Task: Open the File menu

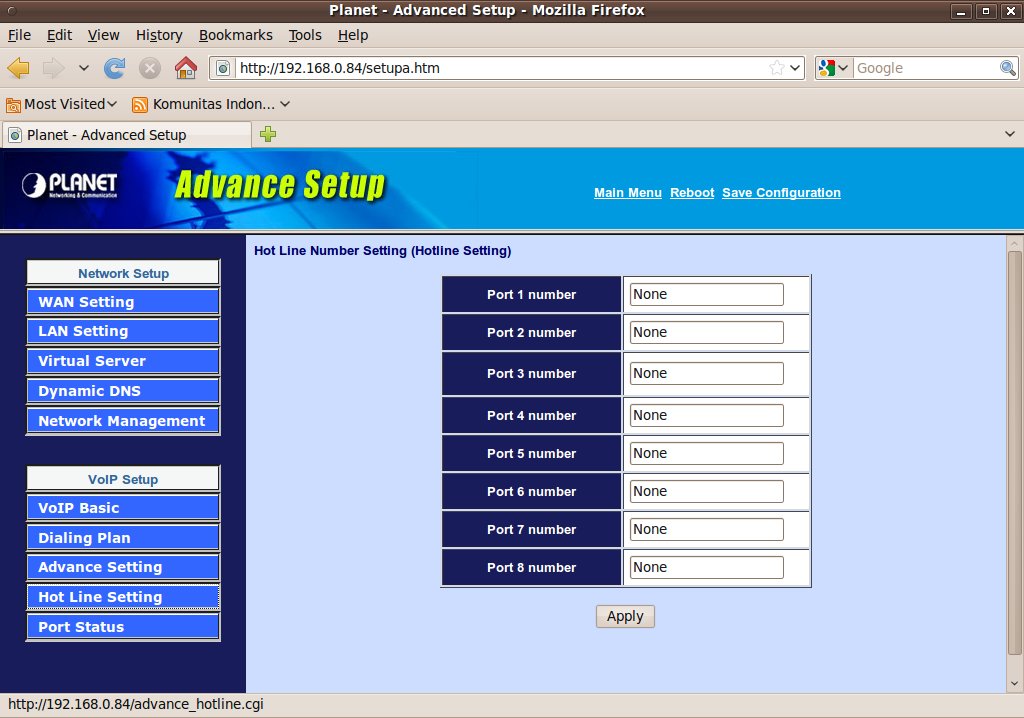Action: tap(19, 35)
